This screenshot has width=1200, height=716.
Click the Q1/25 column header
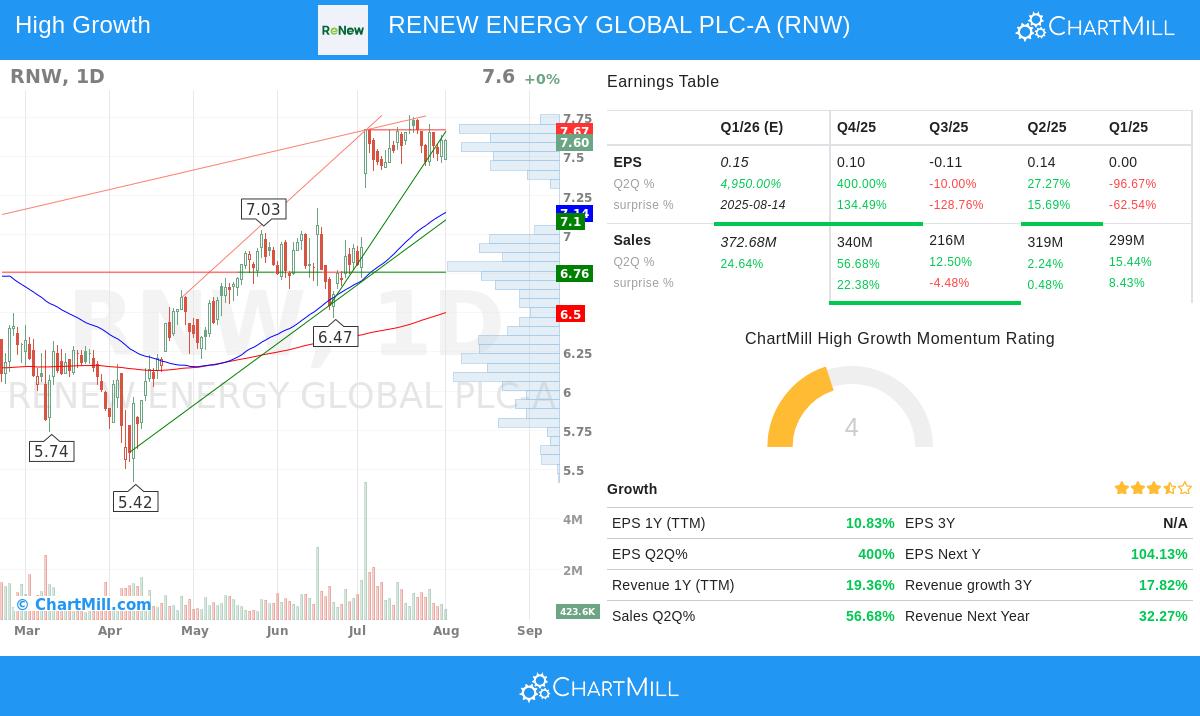(x=1128, y=127)
